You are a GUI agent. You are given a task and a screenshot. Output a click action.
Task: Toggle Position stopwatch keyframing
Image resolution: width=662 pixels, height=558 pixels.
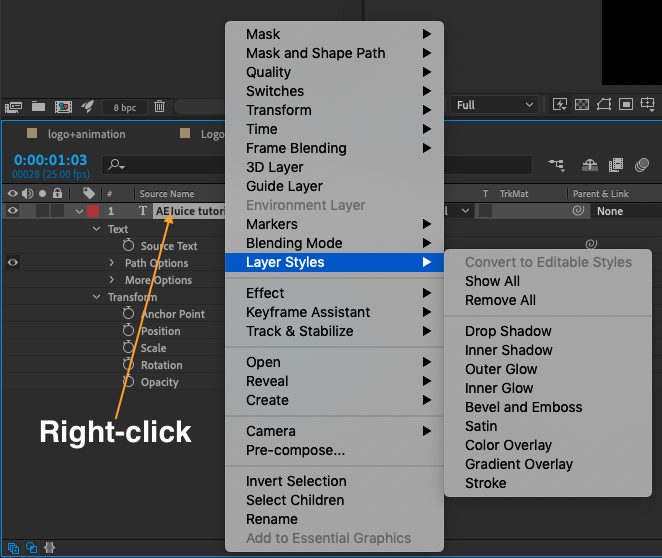pos(128,330)
